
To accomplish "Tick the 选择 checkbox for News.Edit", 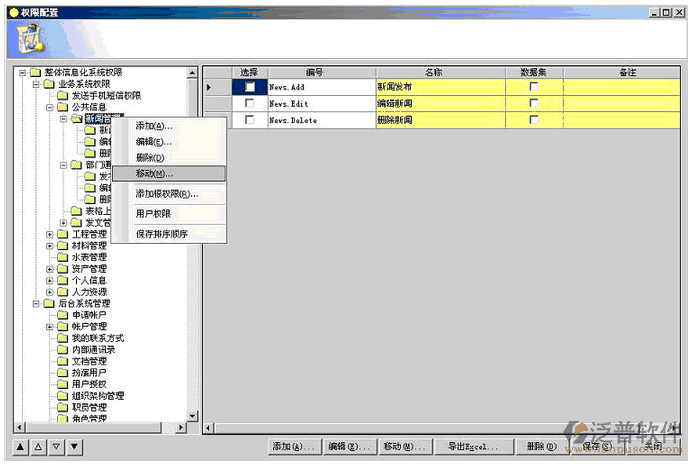I will [250, 103].
